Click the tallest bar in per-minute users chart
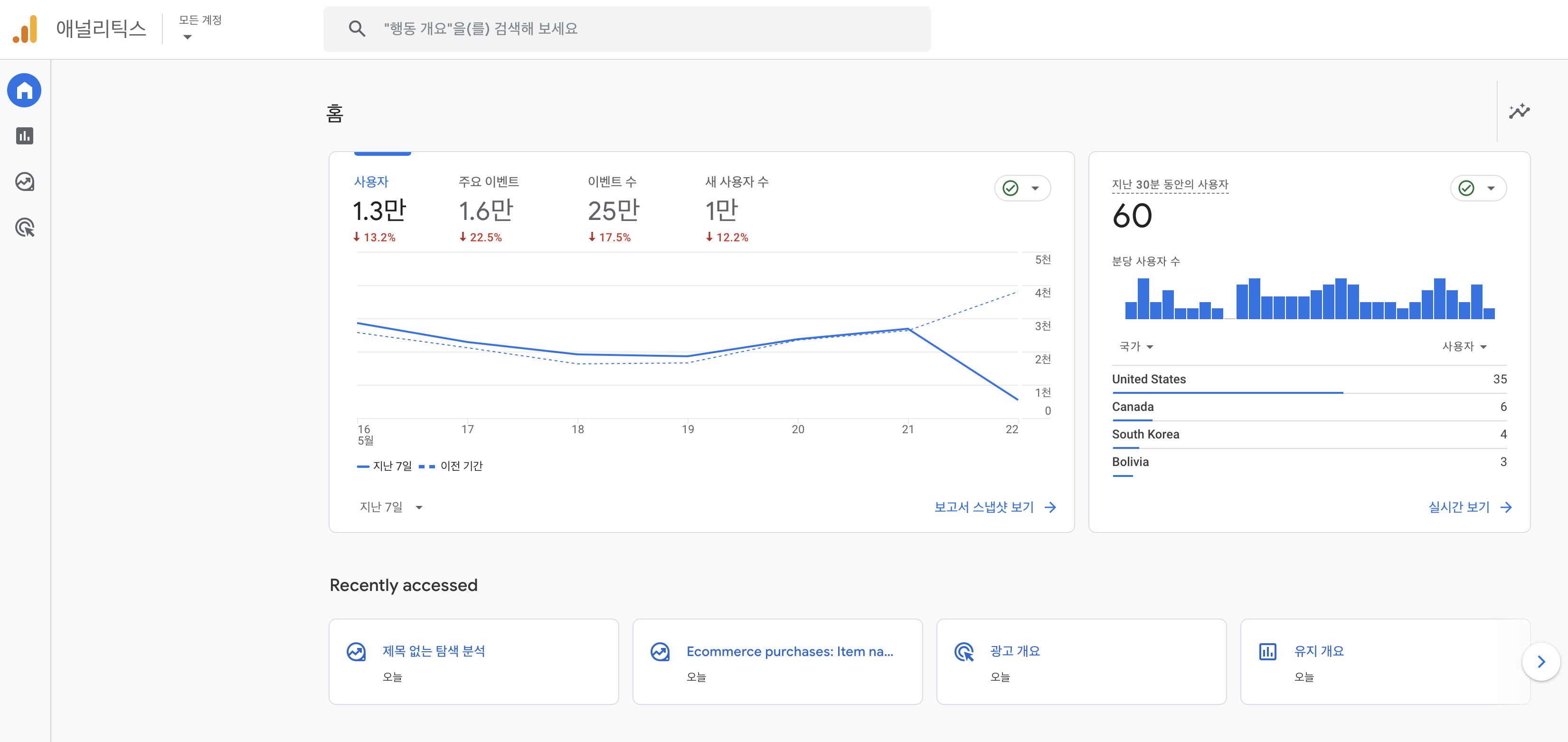This screenshot has height=742, width=1568. pos(1143,299)
